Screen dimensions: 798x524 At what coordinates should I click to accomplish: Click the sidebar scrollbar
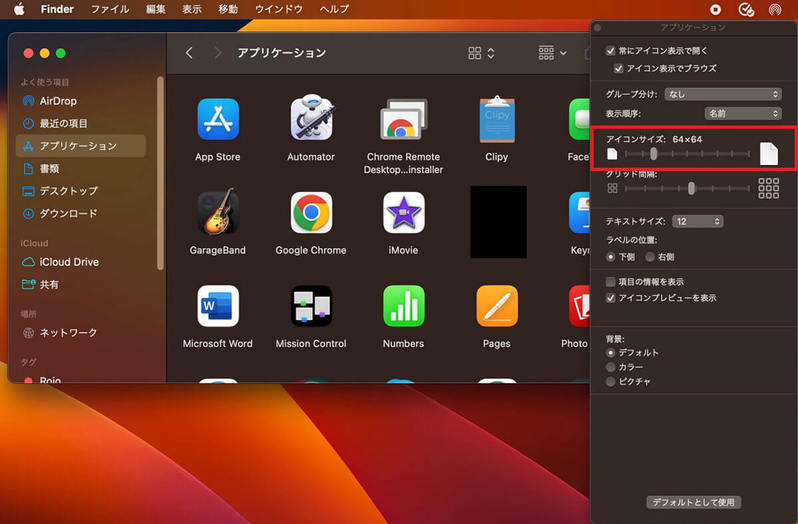[x=160, y=173]
